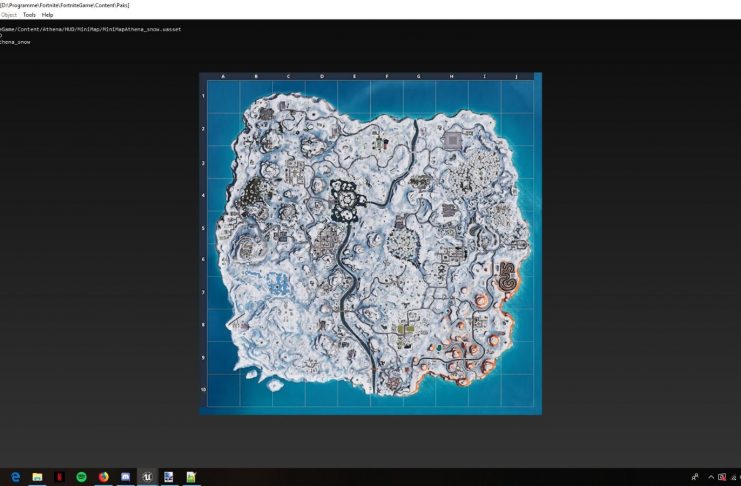
Task: Open Discord from the taskbar
Action: pyautogui.click(x=125, y=477)
